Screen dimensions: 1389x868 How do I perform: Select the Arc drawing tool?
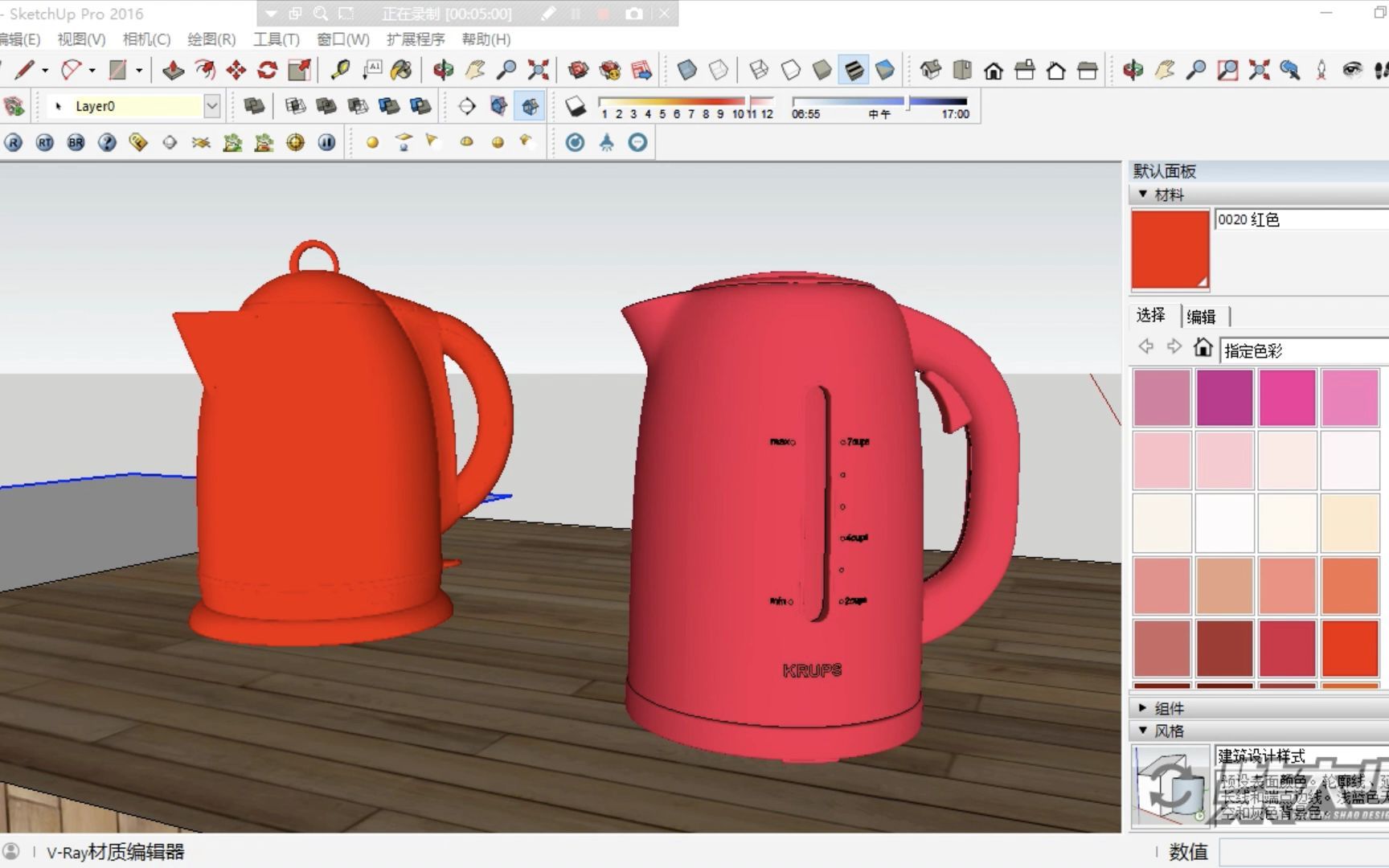tap(71, 71)
